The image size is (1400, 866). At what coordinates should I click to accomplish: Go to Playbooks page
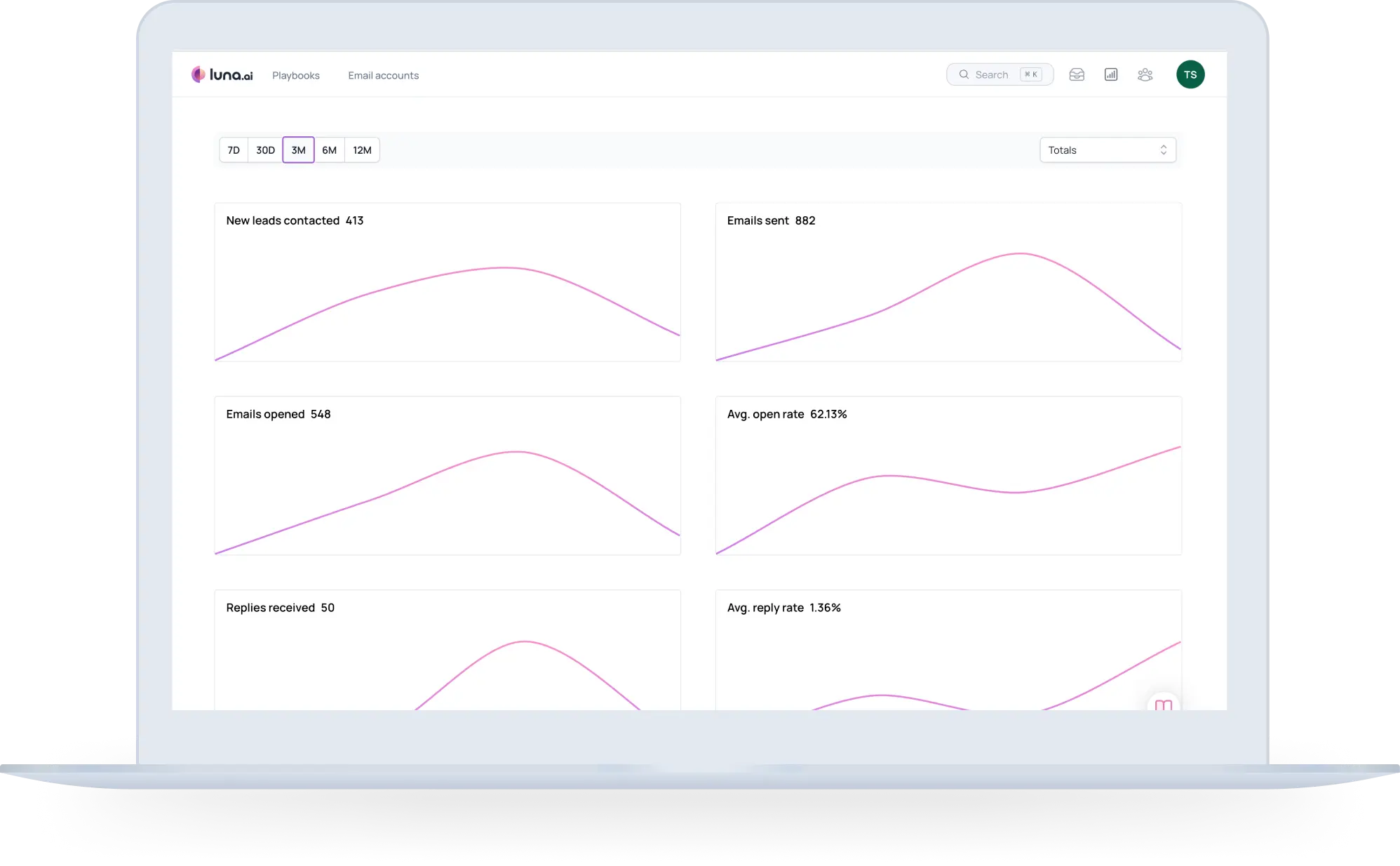tap(295, 76)
